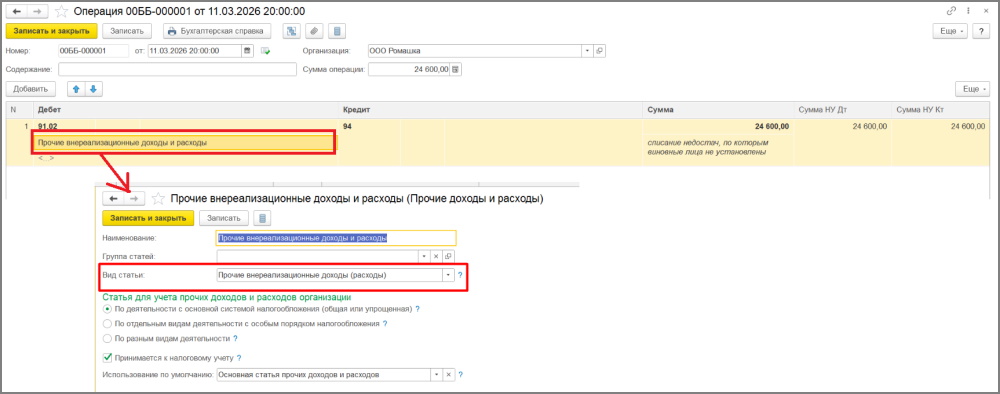Open the document movements icon beside Бухгалтерская справка
The image size is (1000, 394).
[291, 31]
